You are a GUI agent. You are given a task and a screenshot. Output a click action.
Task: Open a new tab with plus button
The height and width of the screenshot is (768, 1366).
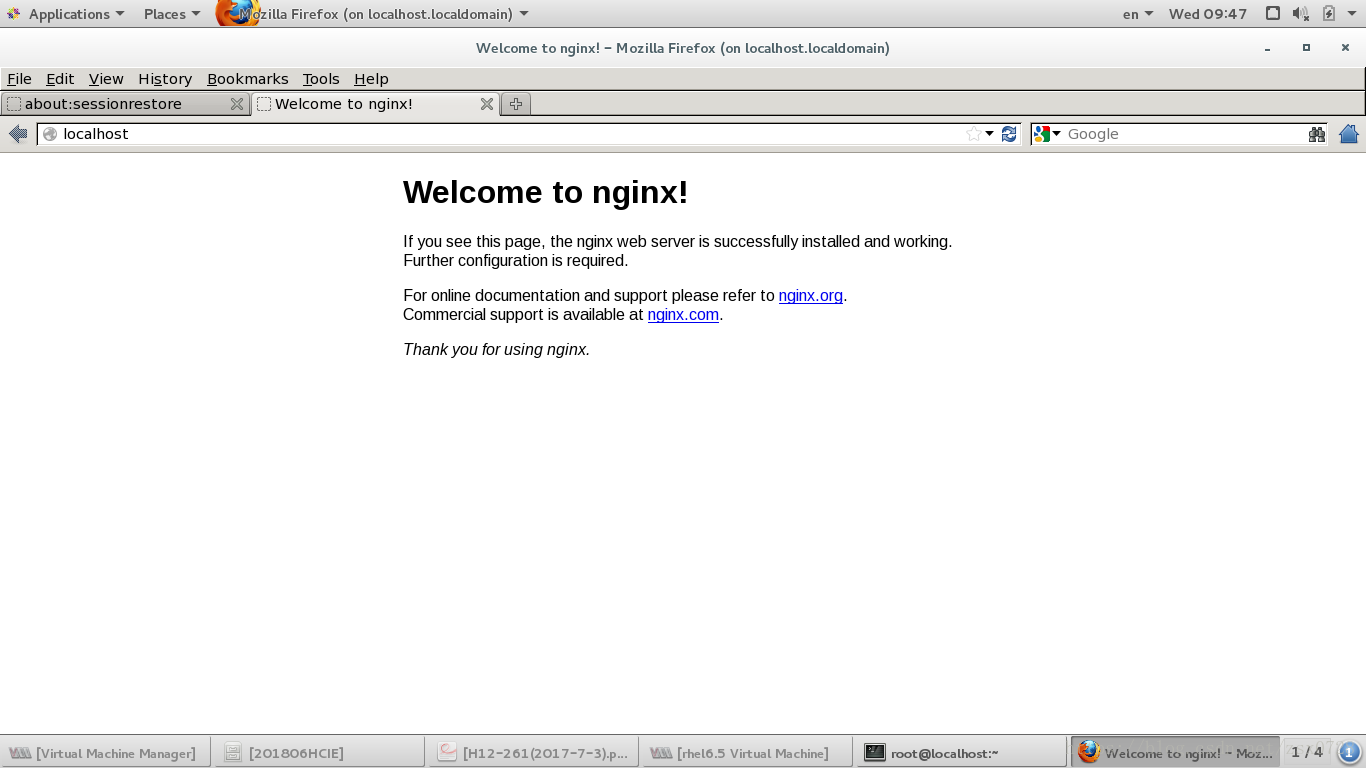[x=516, y=104]
